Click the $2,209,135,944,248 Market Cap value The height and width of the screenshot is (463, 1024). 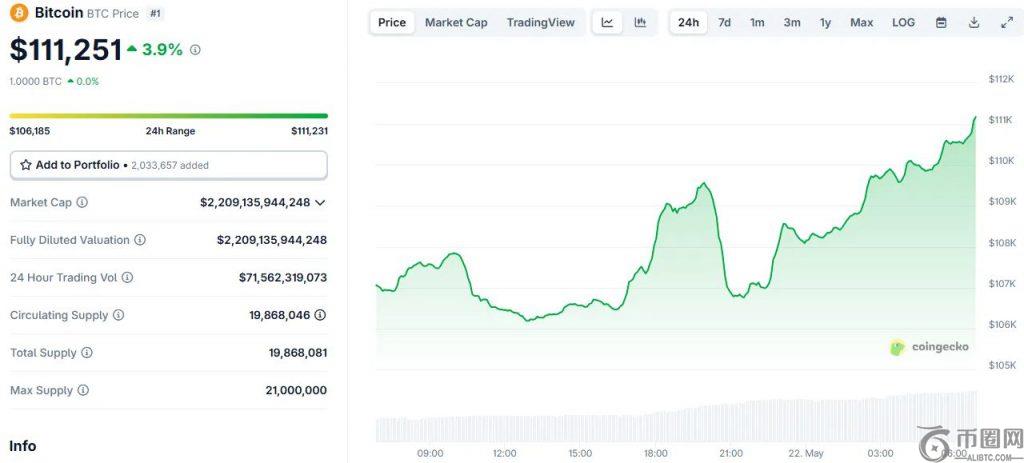(x=255, y=202)
